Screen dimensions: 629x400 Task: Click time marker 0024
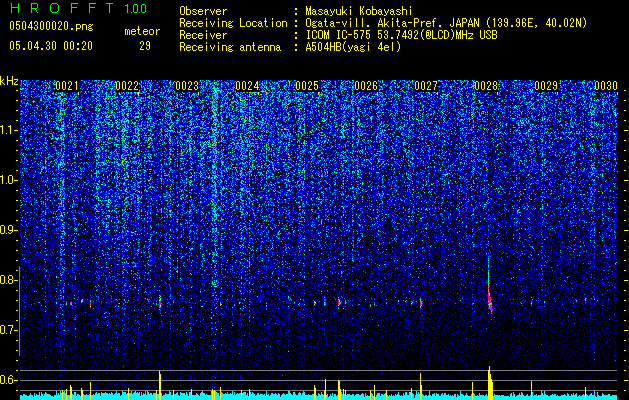[247, 86]
